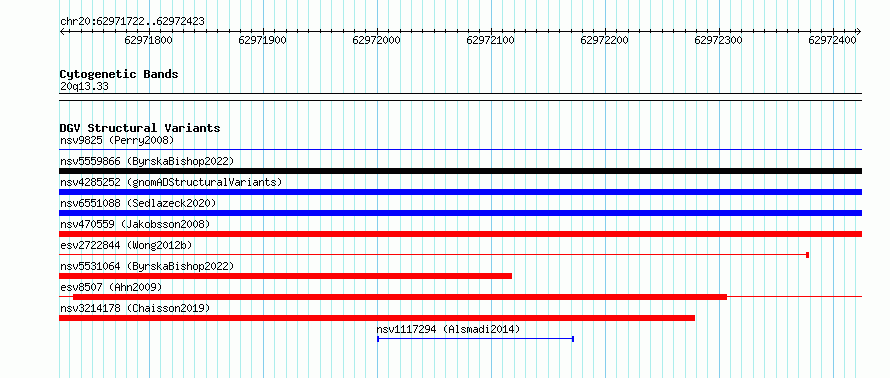
Task: Click the 62972100 ruler tick label
Action: tap(490, 40)
